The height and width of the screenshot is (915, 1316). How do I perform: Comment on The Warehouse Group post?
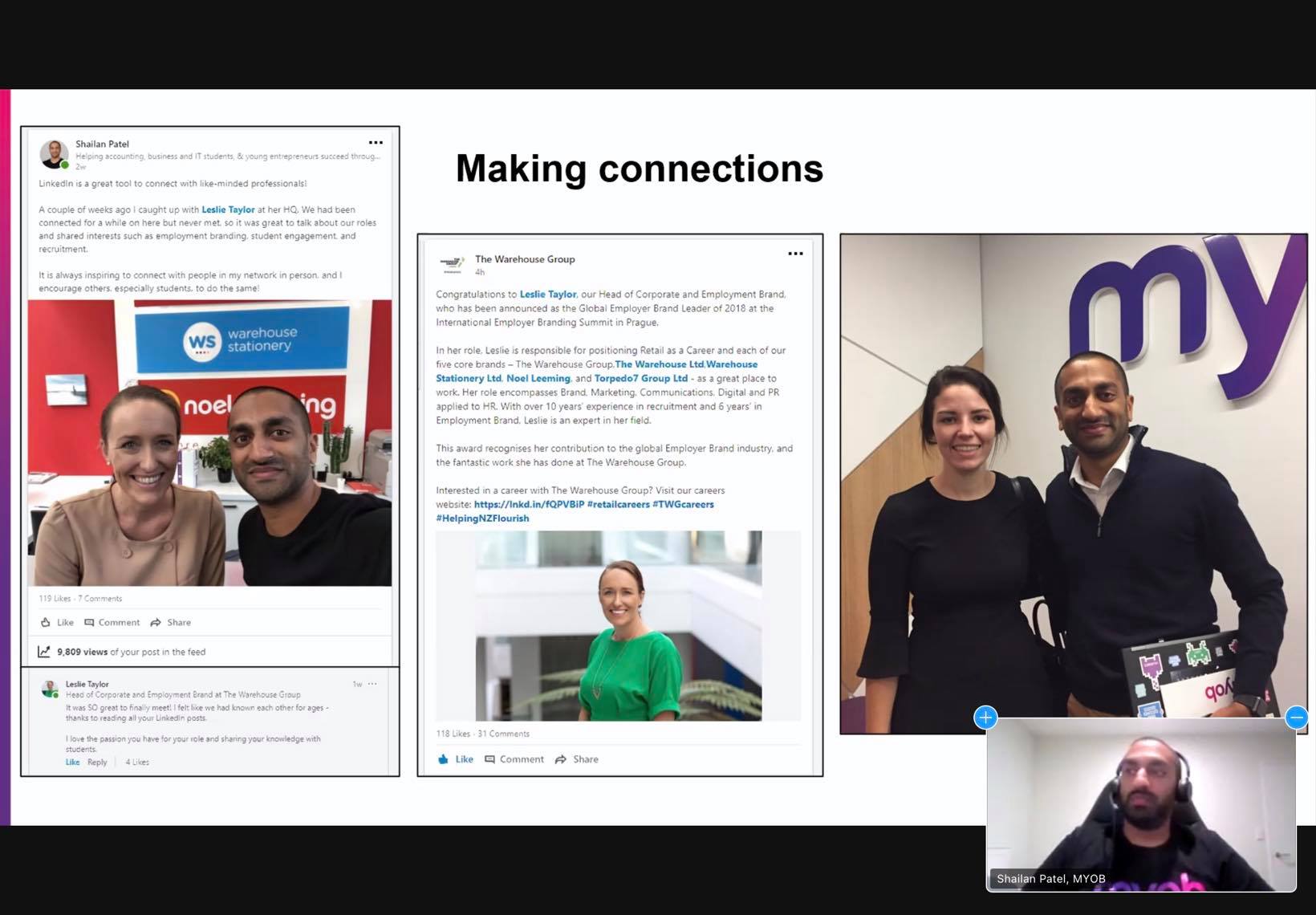514,758
